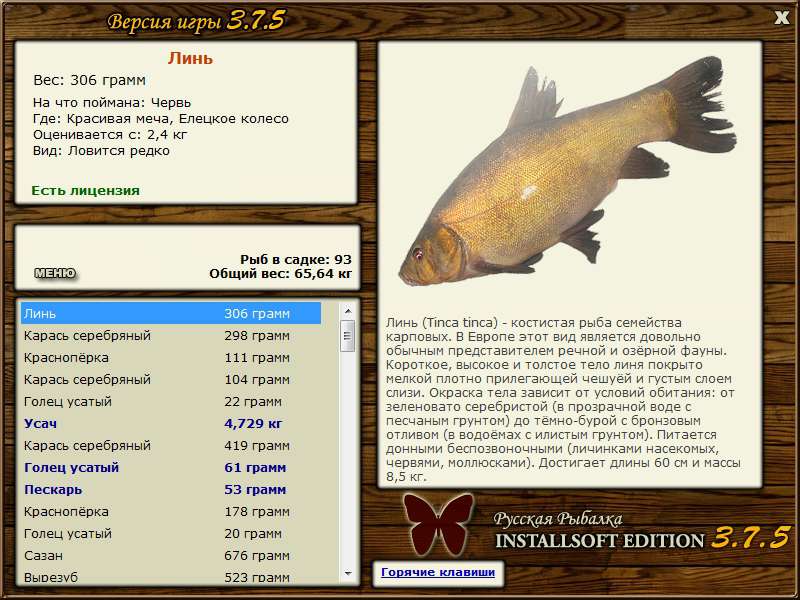
Task: Click the Вес: 306 грамм text
Action: click(x=89, y=80)
